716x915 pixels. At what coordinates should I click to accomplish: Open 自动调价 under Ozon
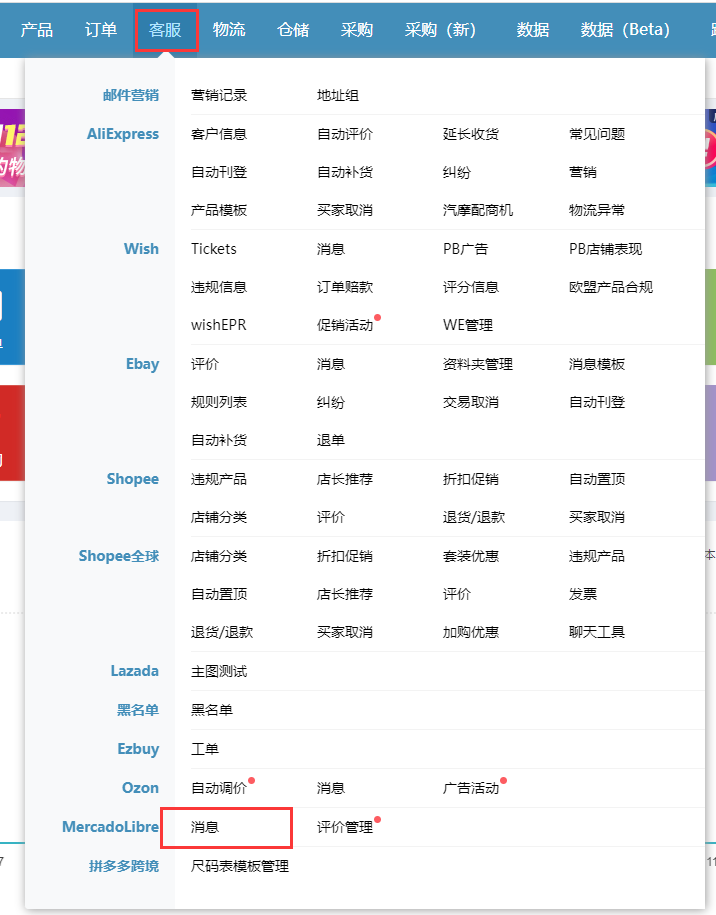click(x=219, y=788)
